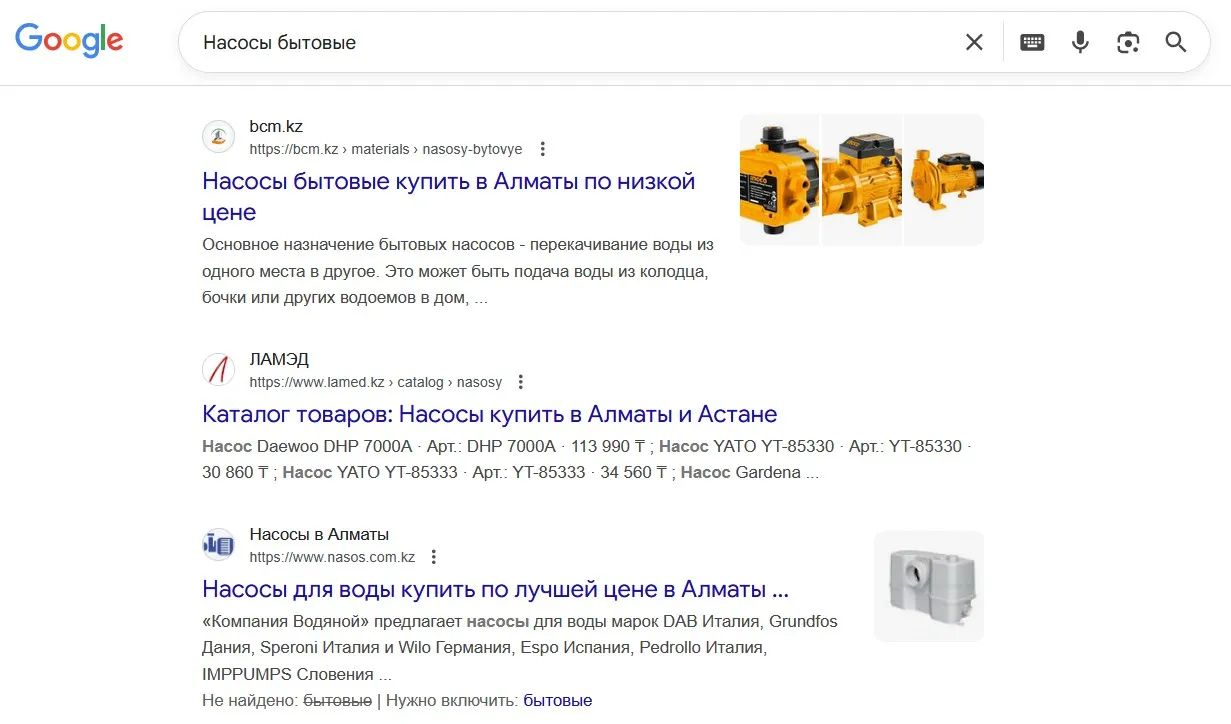The width and height of the screenshot is (1231, 724).
Task: Click the bcm.kz site favicon
Action: [x=218, y=137]
